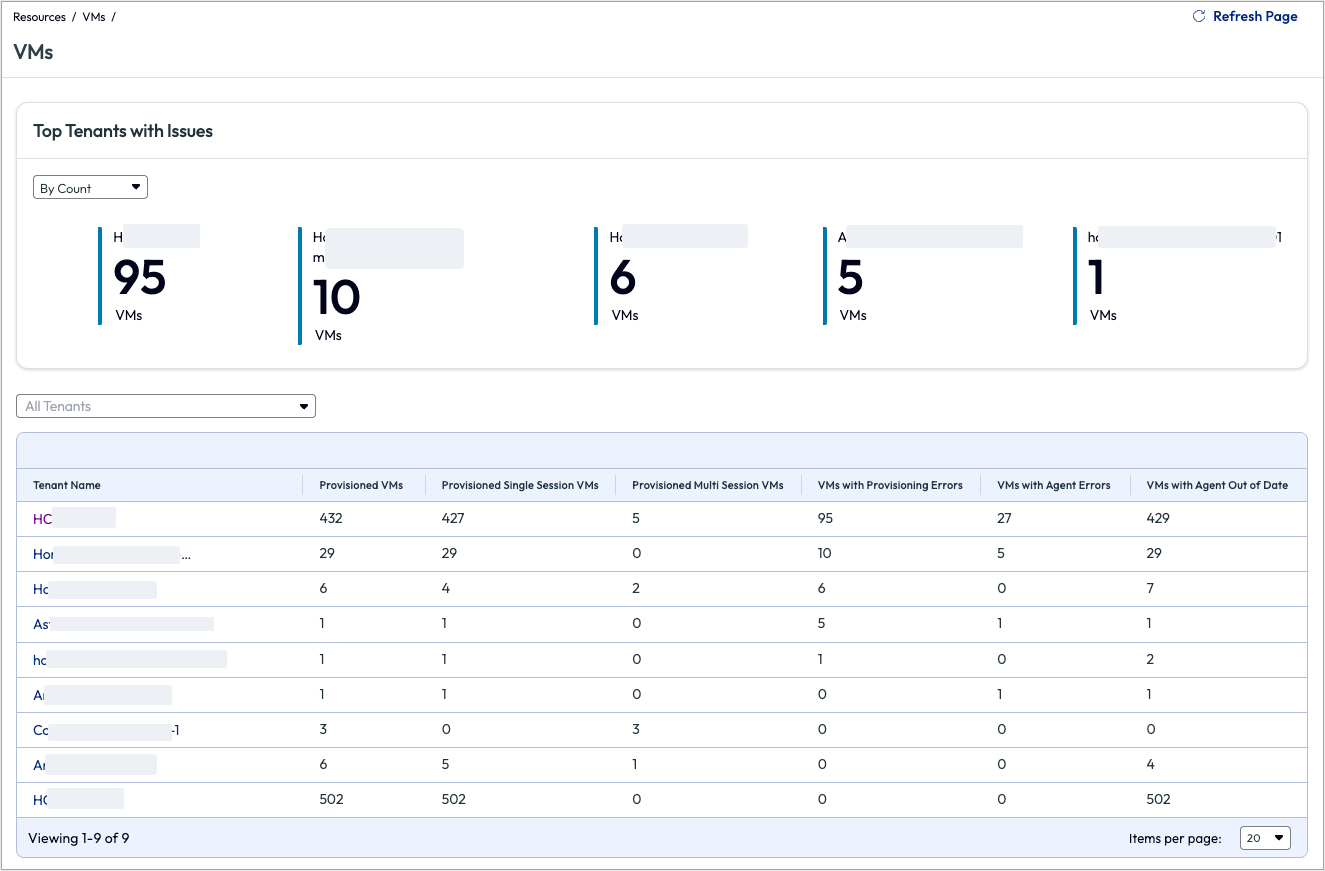Sort by Provisioned VMs column header
1325x871 pixels.
pos(361,485)
